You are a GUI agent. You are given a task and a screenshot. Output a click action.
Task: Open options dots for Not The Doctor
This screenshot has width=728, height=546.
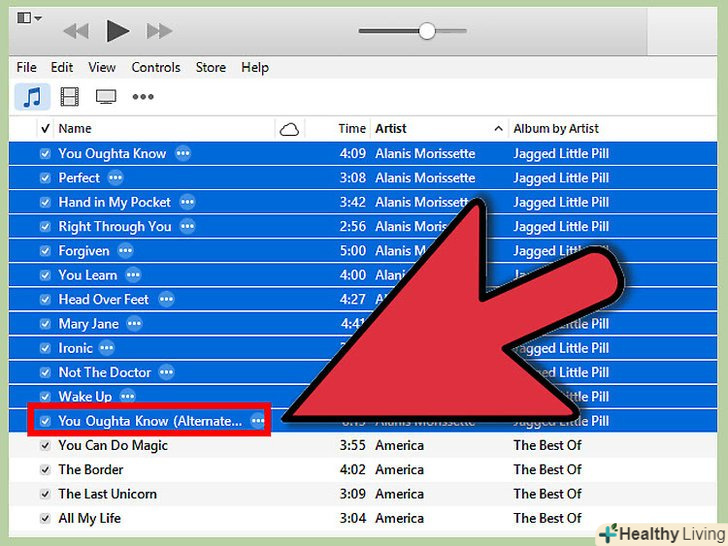tap(166, 372)
